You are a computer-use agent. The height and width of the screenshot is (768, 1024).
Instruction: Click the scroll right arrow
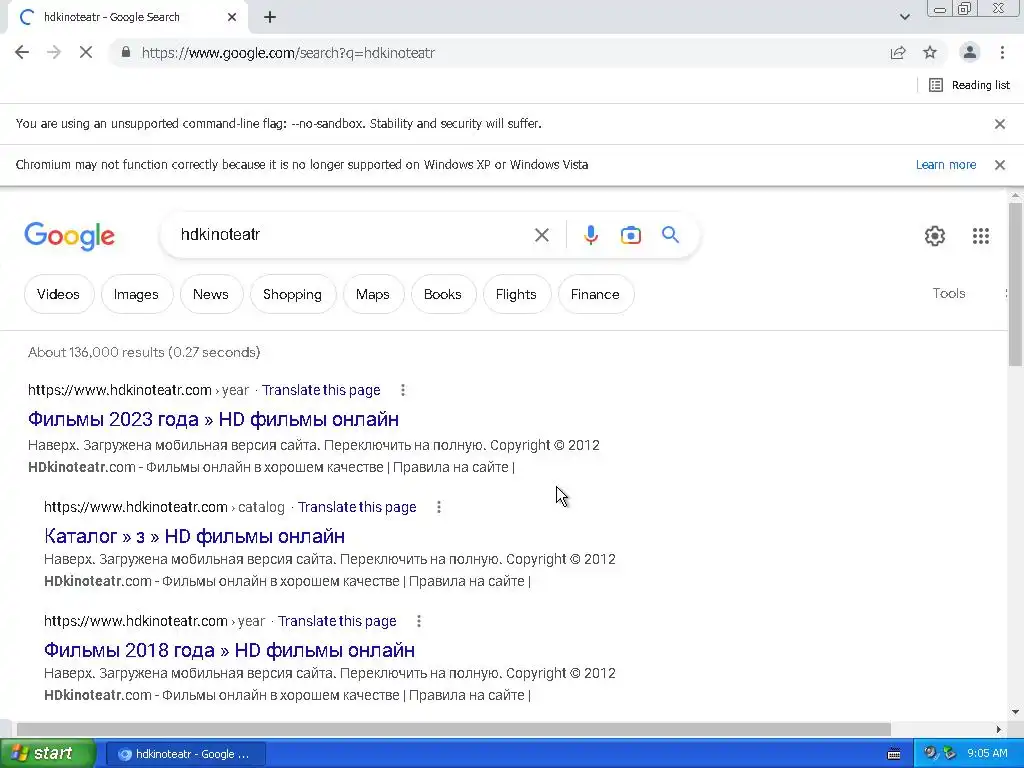click(x=999, y=729)
